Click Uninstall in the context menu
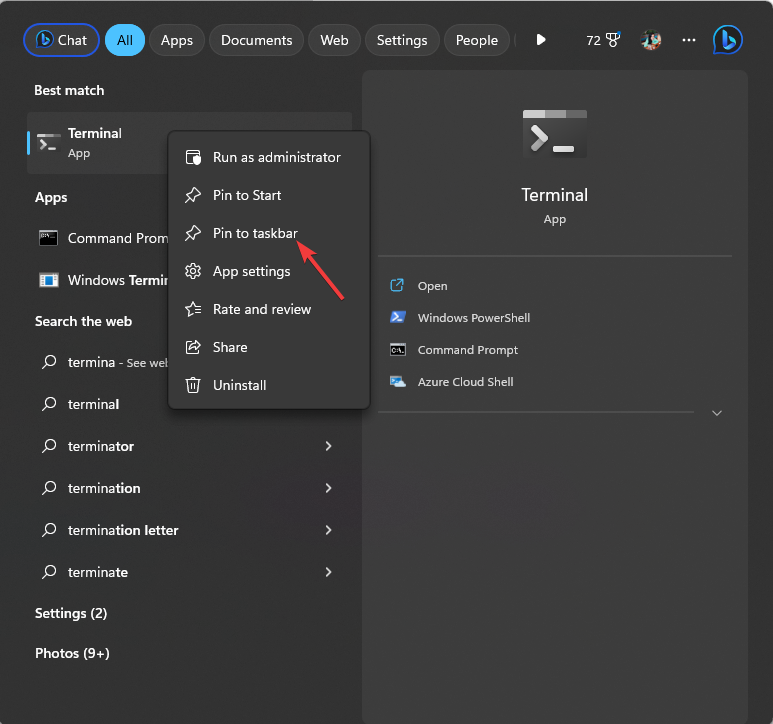 (239, 385)
